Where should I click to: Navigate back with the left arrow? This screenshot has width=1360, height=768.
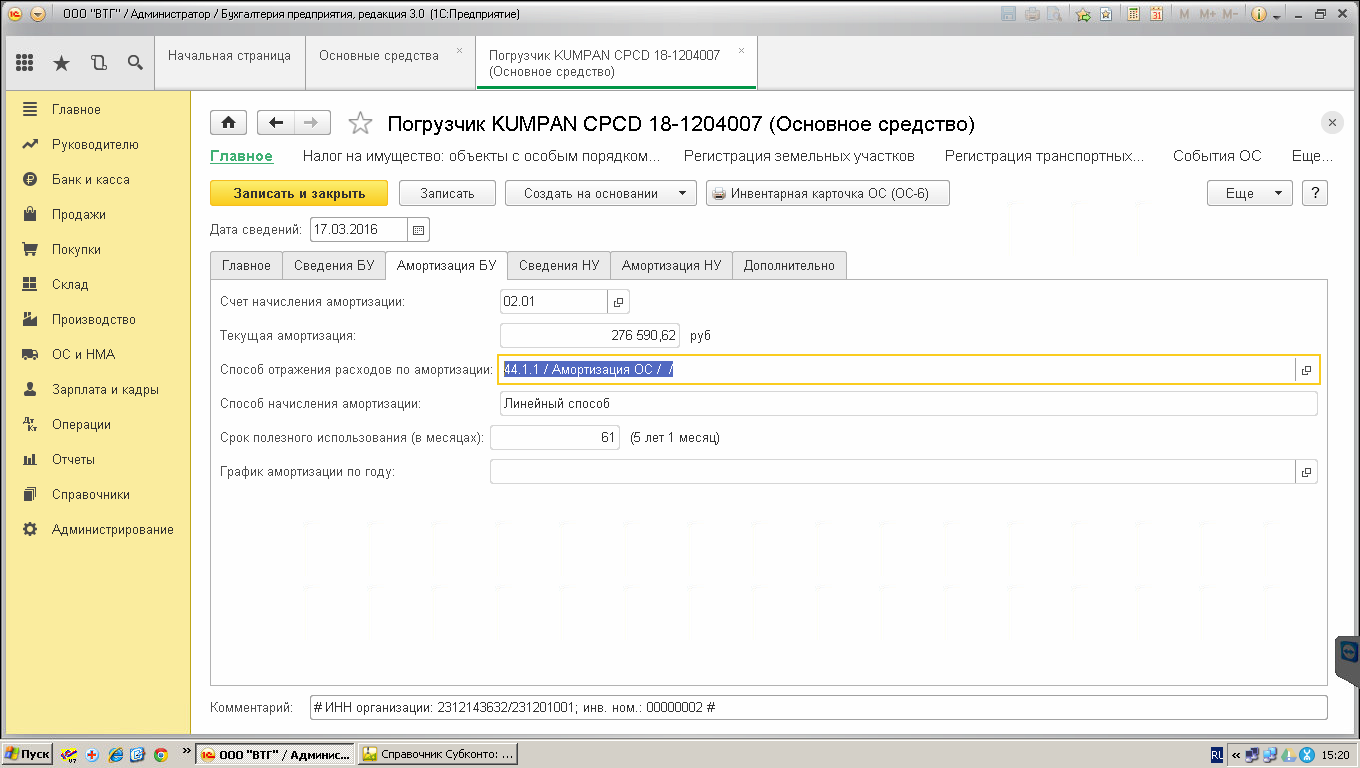coord(276,123)
